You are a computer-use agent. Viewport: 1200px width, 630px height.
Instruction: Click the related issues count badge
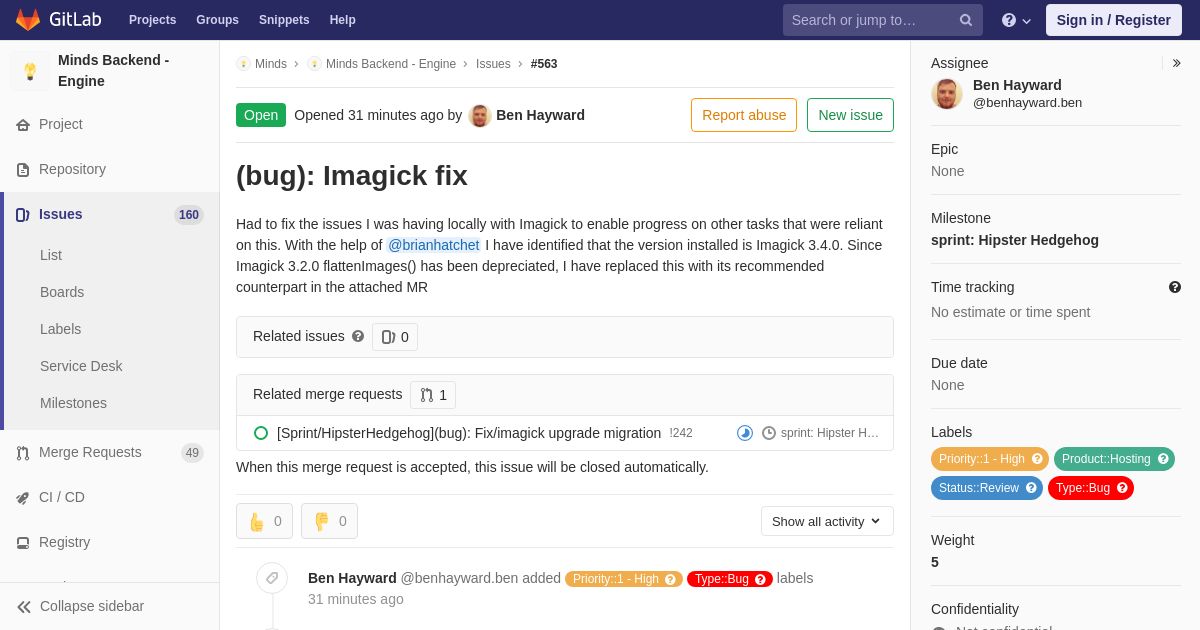(x=395, y=337)
